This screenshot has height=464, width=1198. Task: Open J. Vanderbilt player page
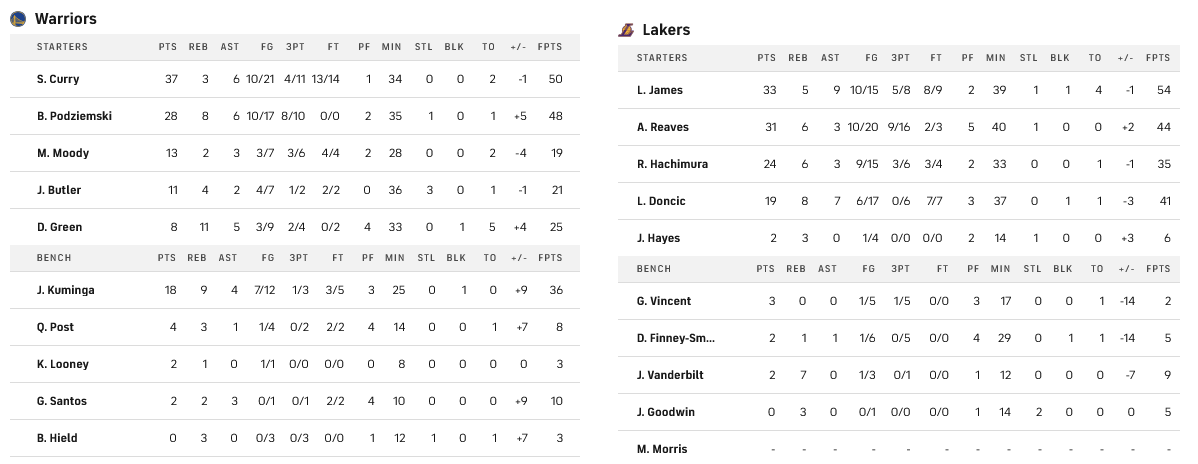(670, 375)
